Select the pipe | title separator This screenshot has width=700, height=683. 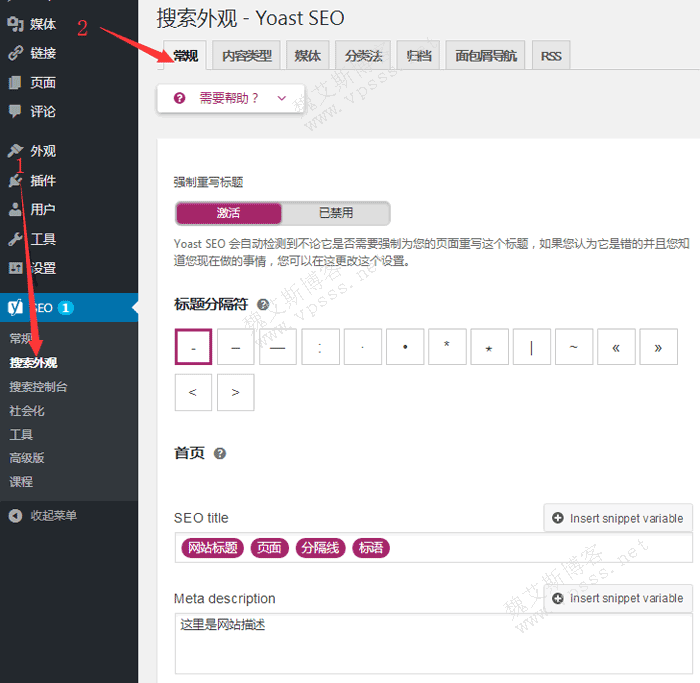531,347
